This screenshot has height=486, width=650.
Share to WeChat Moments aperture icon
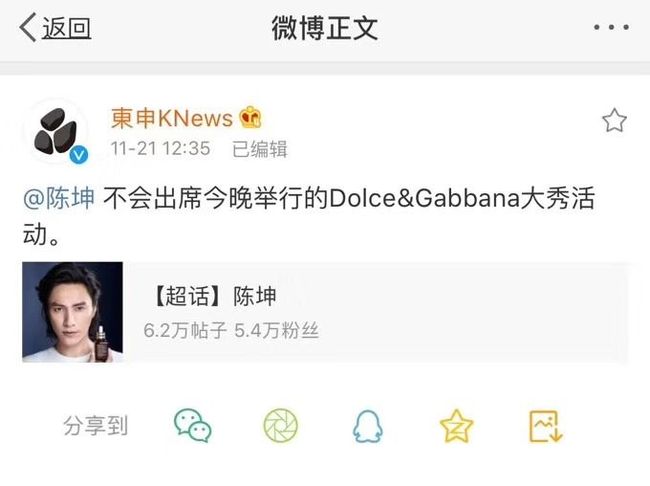281,425
